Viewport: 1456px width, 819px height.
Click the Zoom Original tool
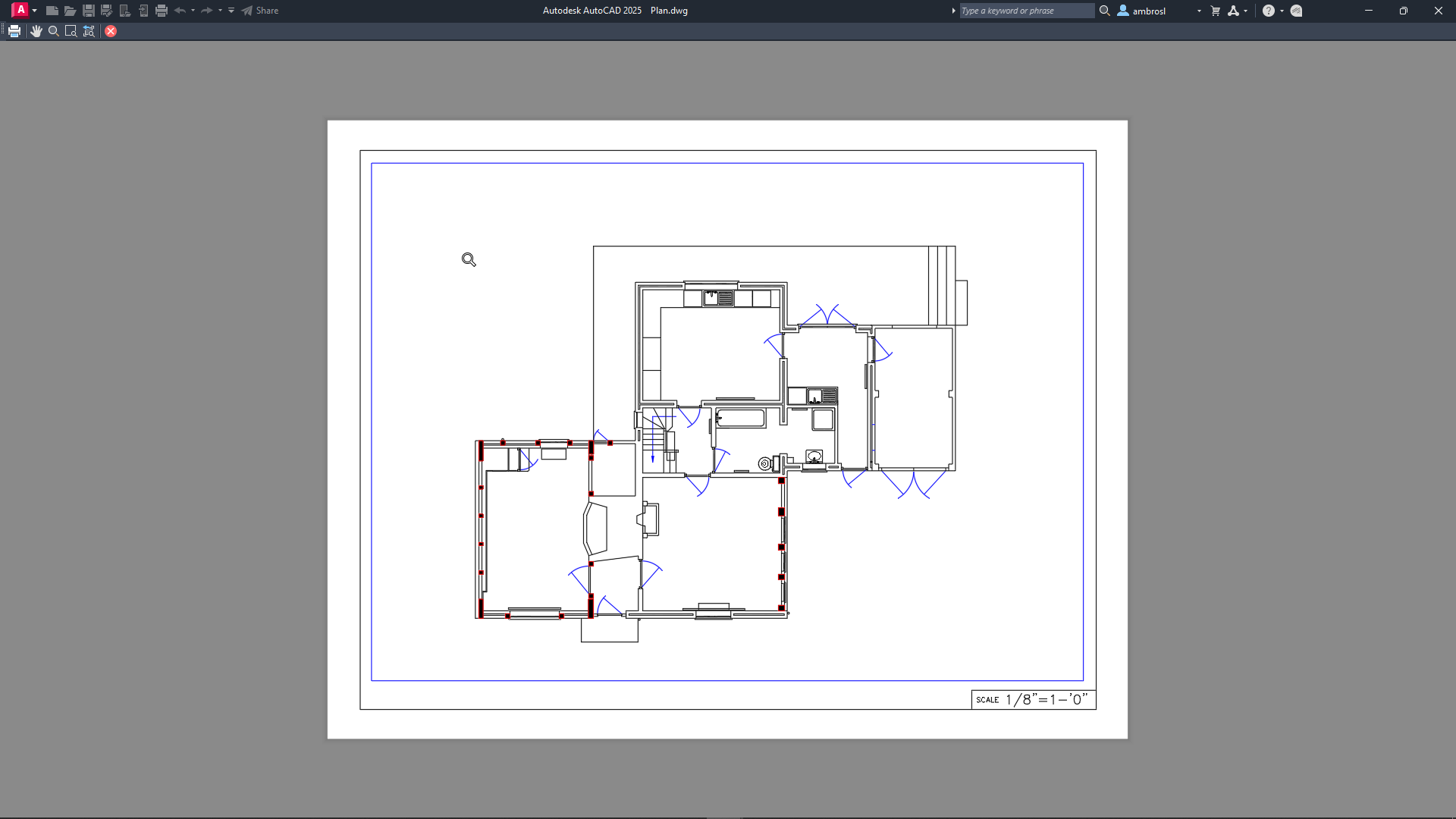click(89, 31)
